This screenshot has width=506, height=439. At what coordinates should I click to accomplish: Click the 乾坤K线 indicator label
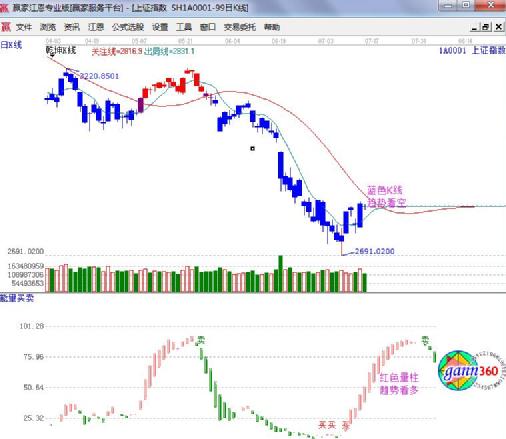click(61, 50)
